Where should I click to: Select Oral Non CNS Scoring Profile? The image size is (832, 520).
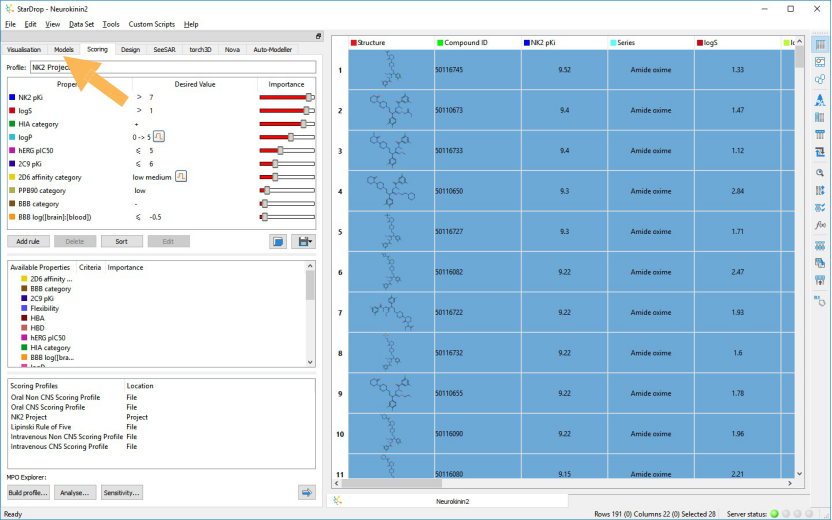click(55, 397)
